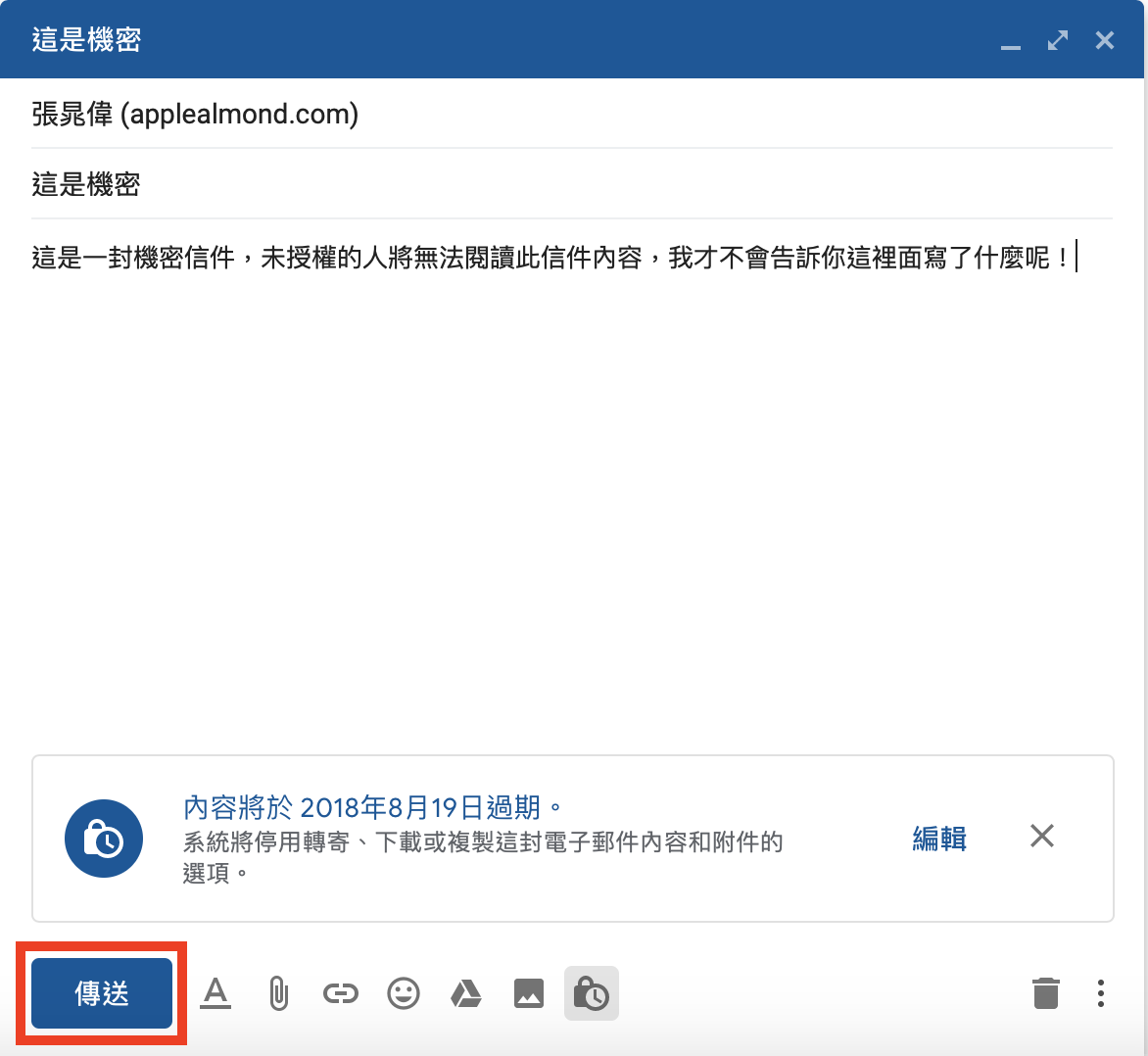The height and width of the screenshot is (1056, 1148).
Task: Click the 這是機密 compose window title
Action: click(x=86, y=39)
